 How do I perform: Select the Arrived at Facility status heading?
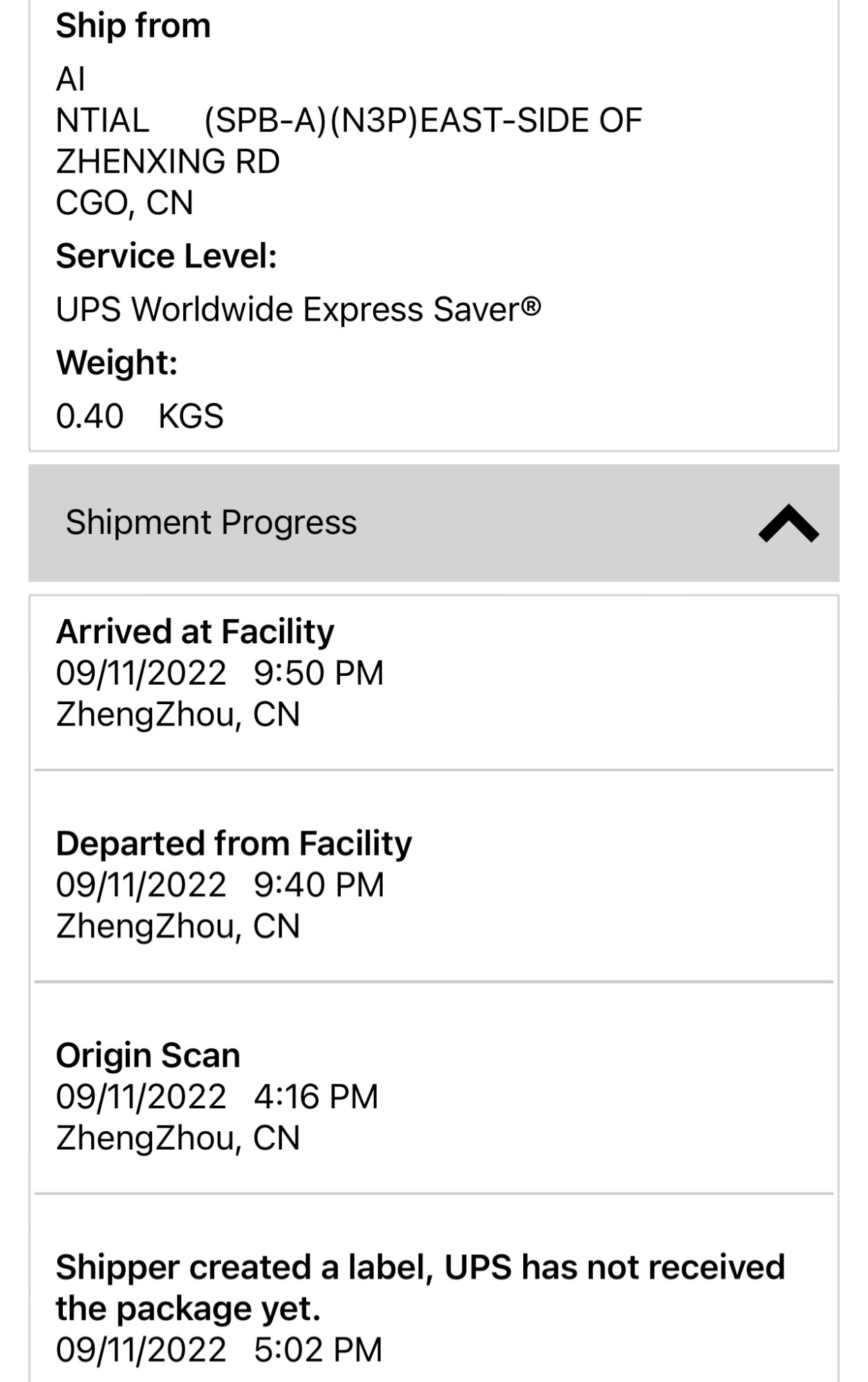[195, 632]
